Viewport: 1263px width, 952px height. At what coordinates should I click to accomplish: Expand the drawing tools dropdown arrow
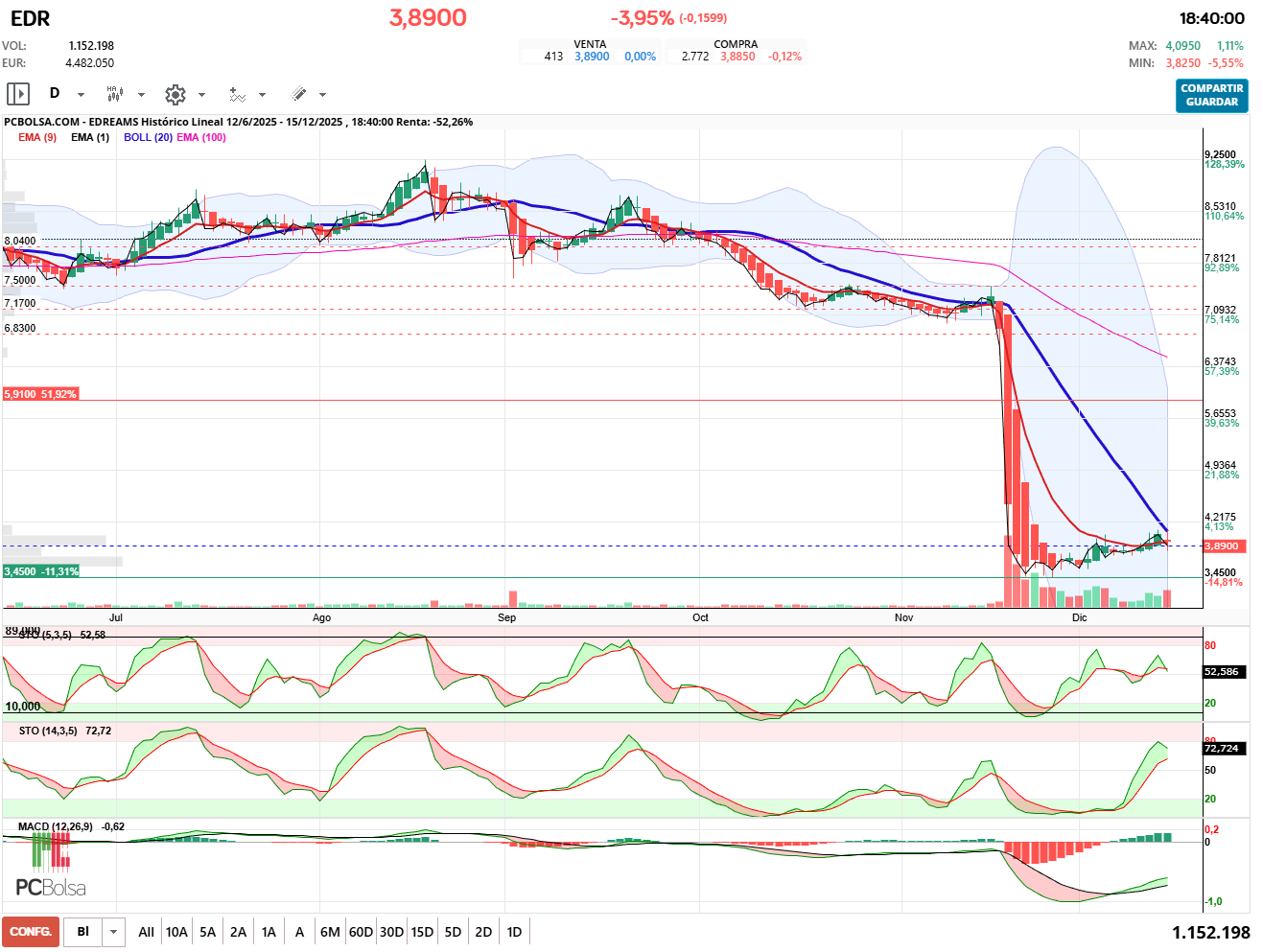click(322, 95)
